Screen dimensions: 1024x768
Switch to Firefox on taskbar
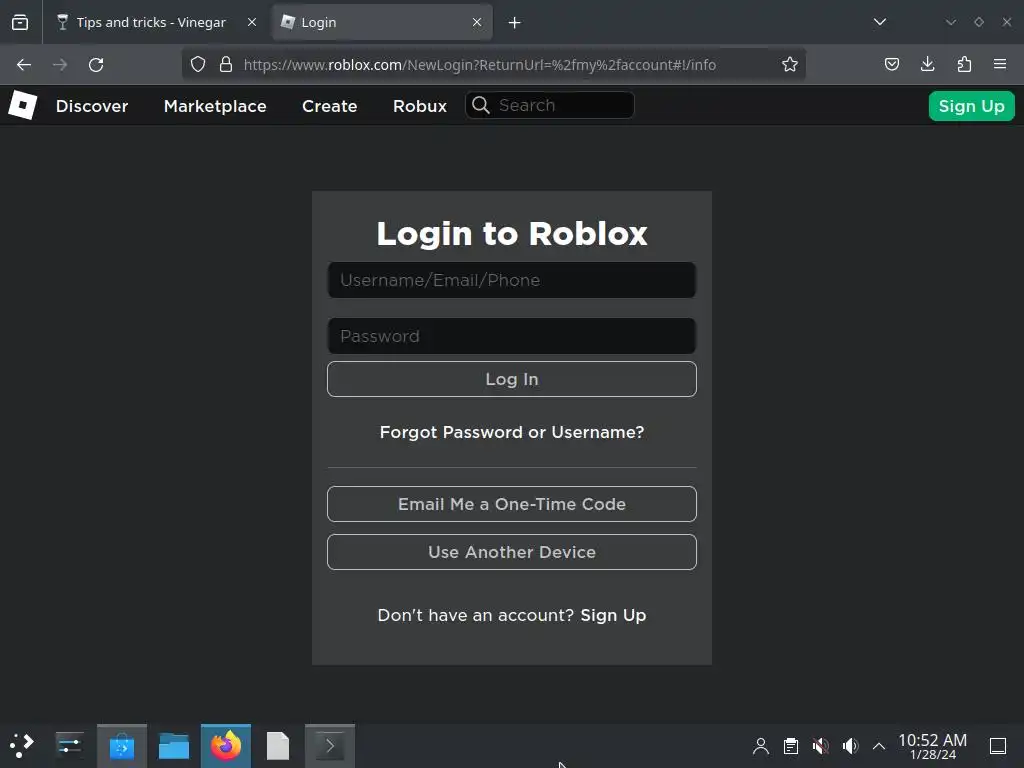coord(226,746)
